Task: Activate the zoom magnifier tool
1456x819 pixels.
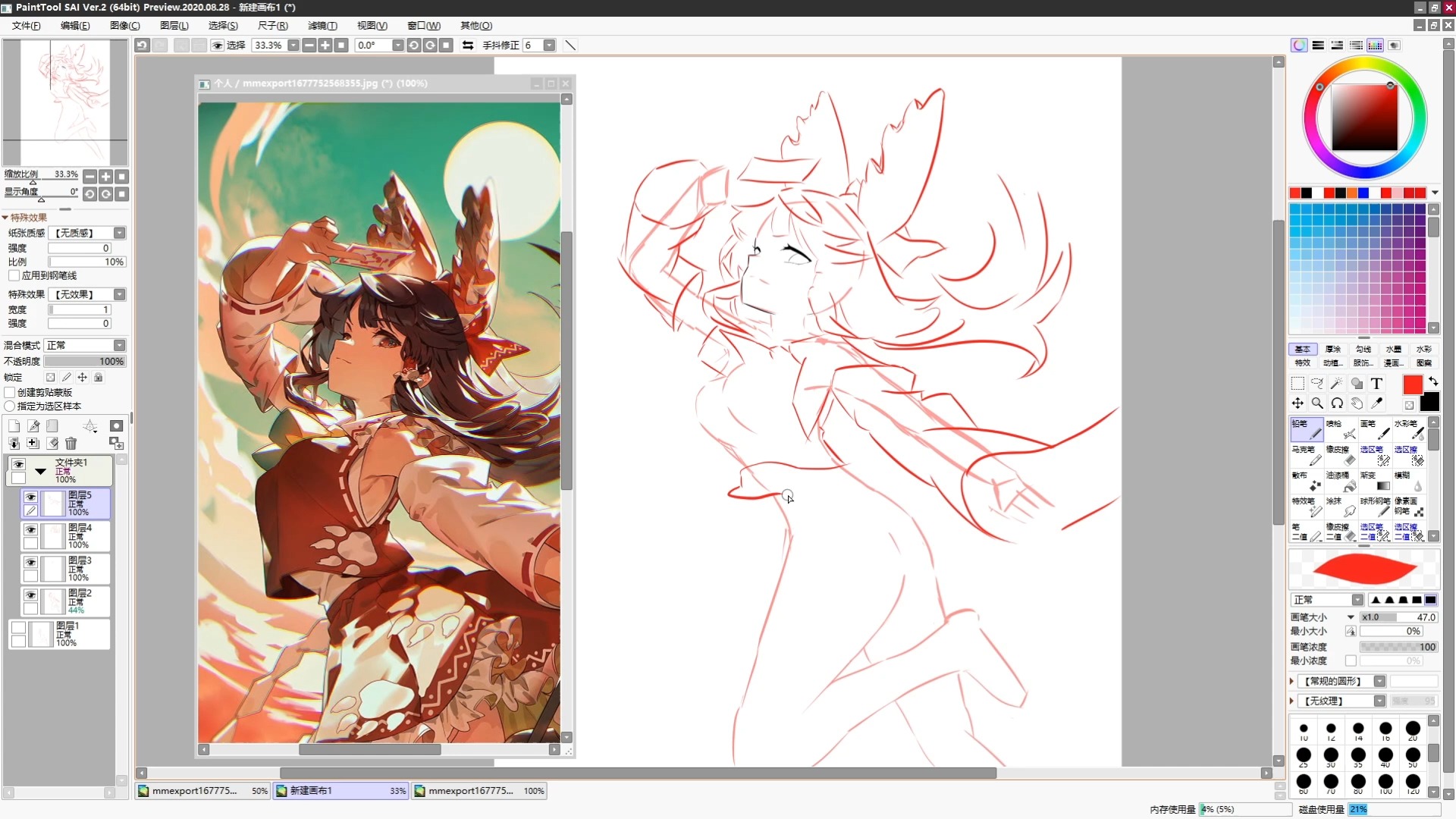Action: pyautogui.click(x=1317, y=403)
